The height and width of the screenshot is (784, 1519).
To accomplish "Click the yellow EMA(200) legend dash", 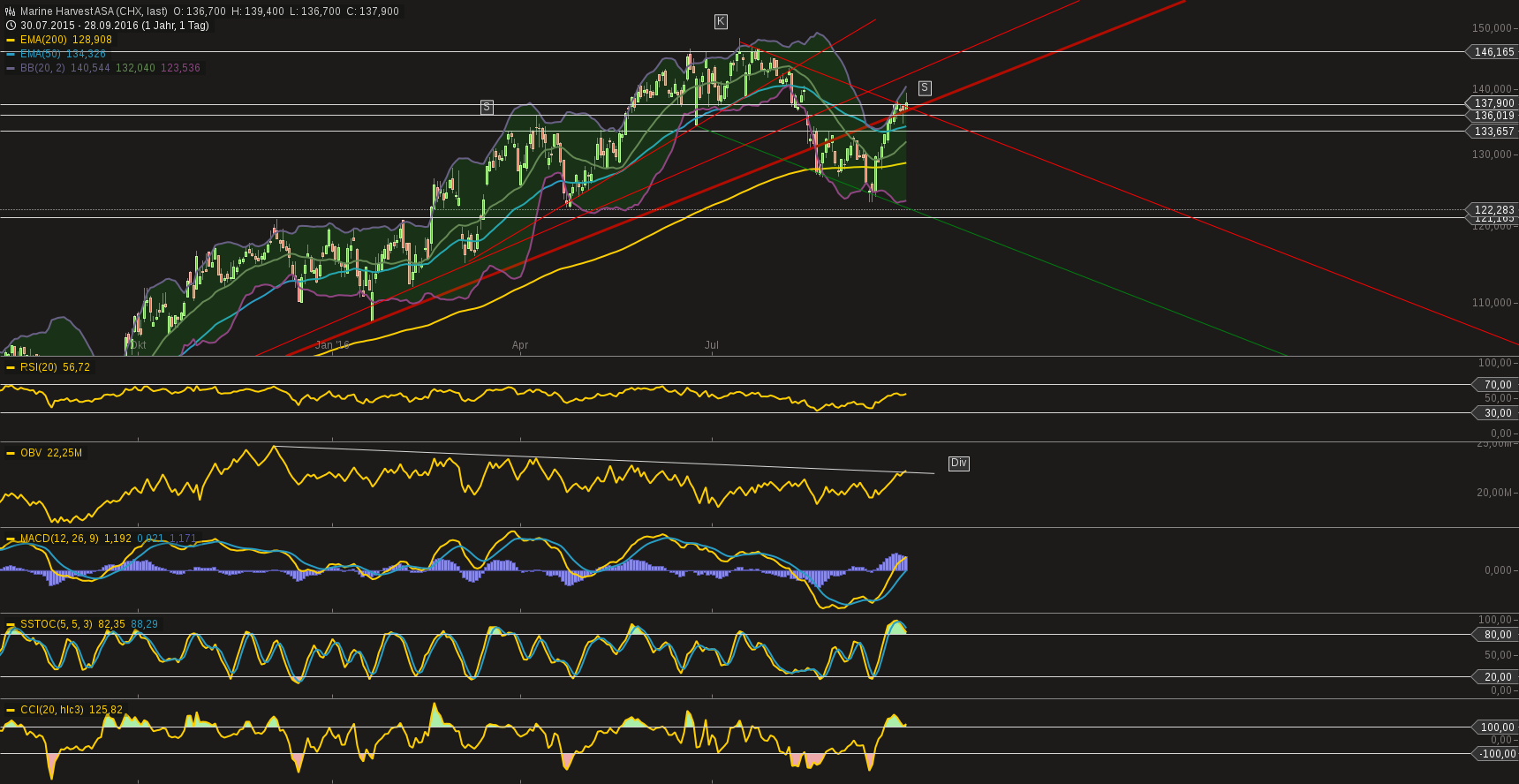I will [11, 40].
